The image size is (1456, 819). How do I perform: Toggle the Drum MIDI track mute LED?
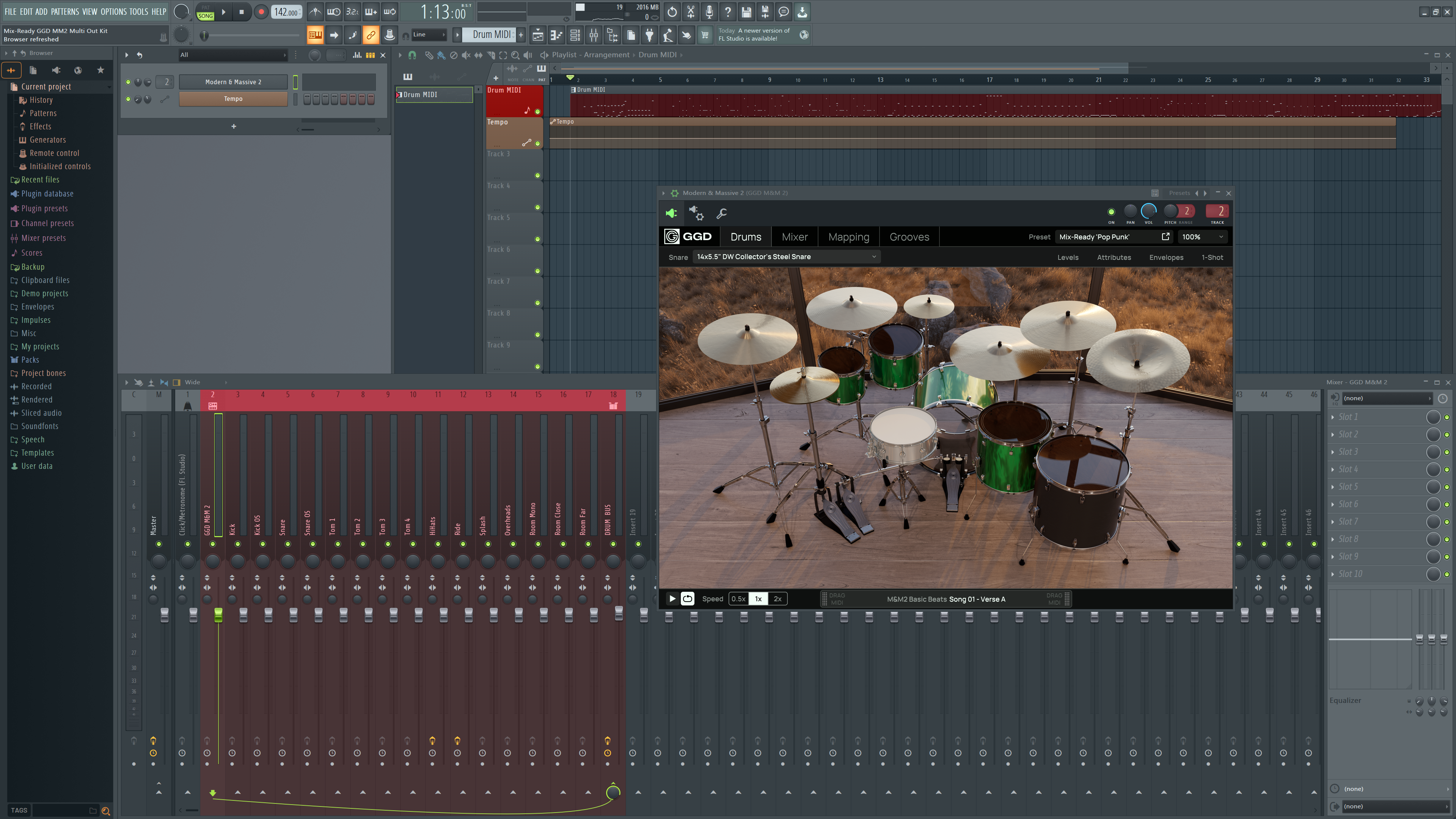(537, 112)
